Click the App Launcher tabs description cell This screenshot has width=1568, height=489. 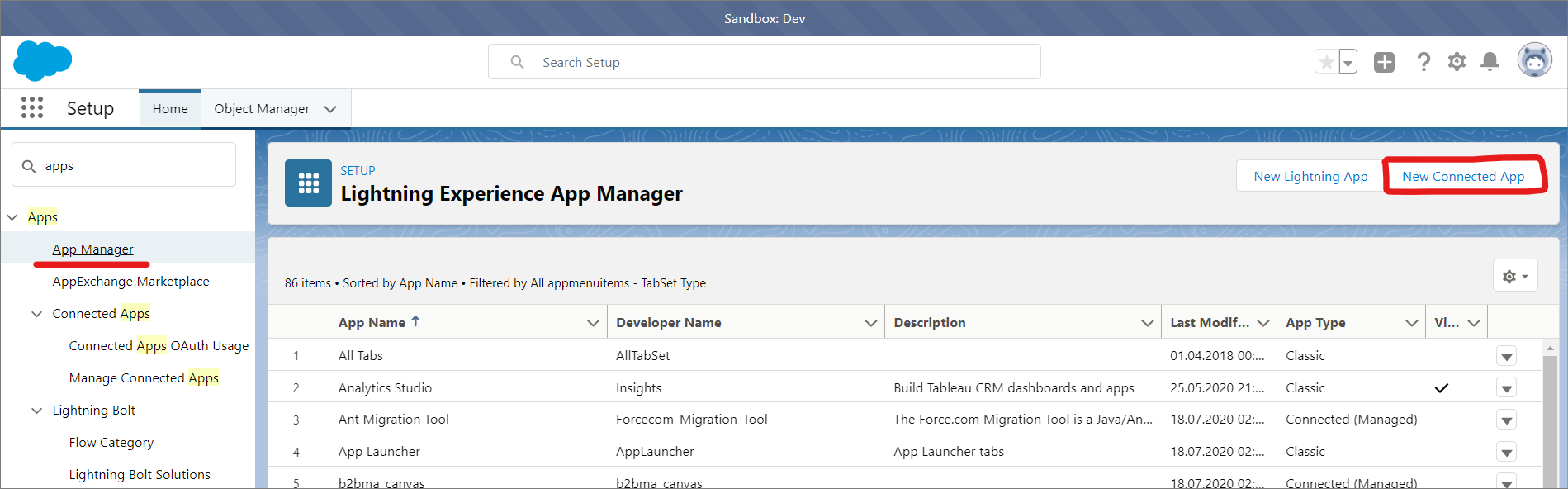[949, 452]
